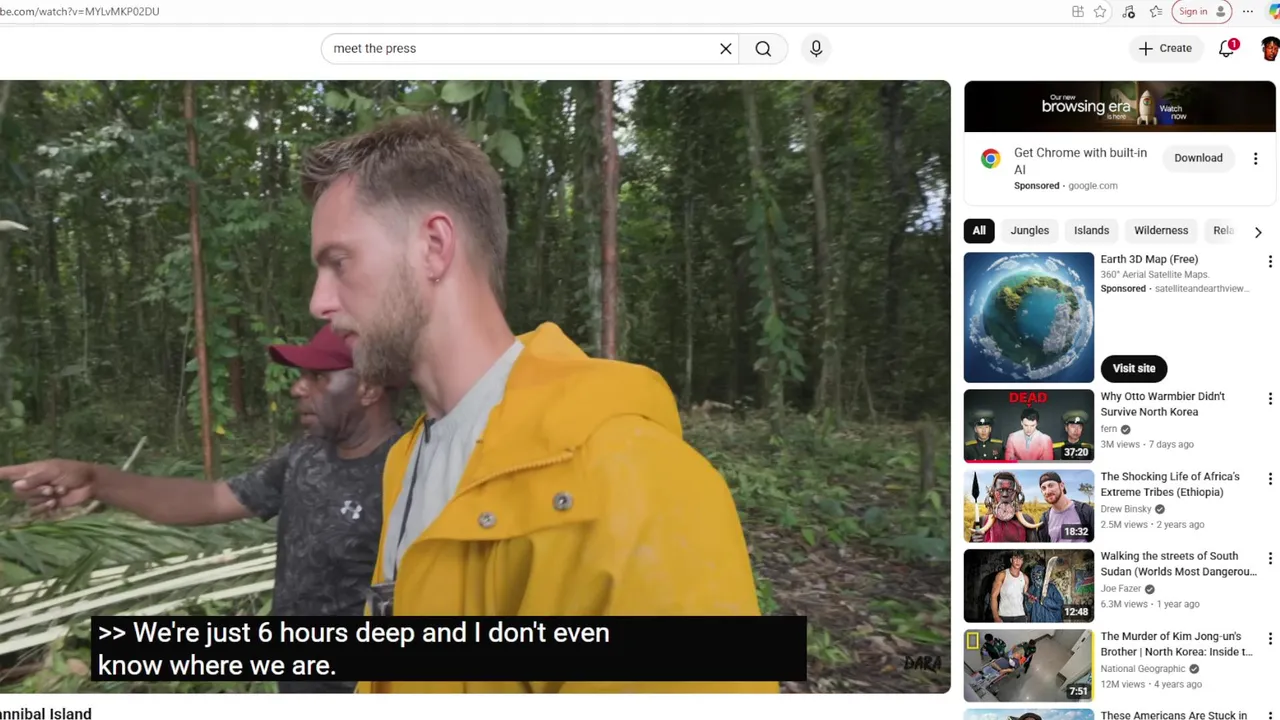Image resolution: width=1280 pixels, height=720 pixels.
Task: Select the Islands filter chip
Action: pos(1091,231)
